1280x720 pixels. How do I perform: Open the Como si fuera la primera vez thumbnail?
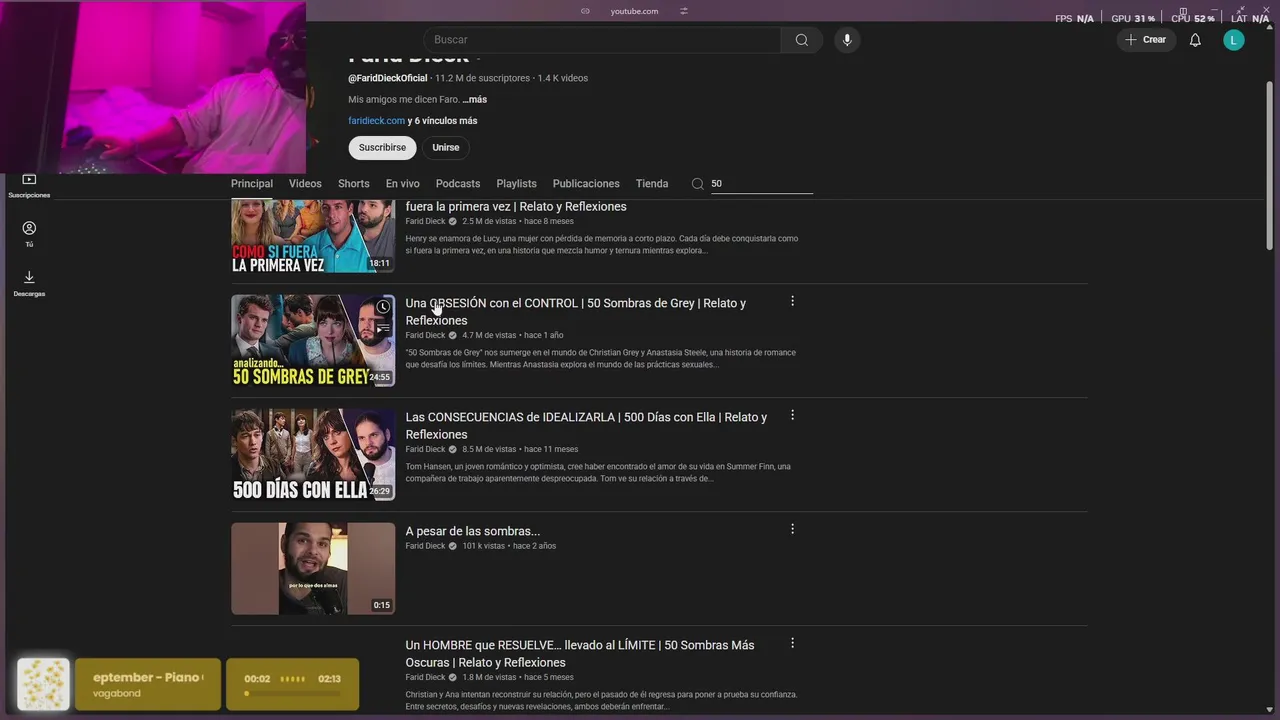tap(313, 236)
